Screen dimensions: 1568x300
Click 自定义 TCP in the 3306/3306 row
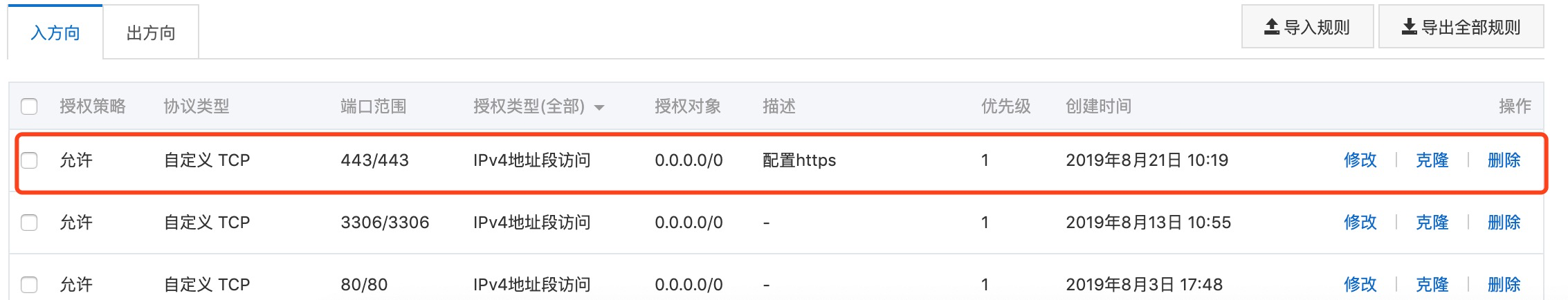pyautogui.click(x=207, y=223)
